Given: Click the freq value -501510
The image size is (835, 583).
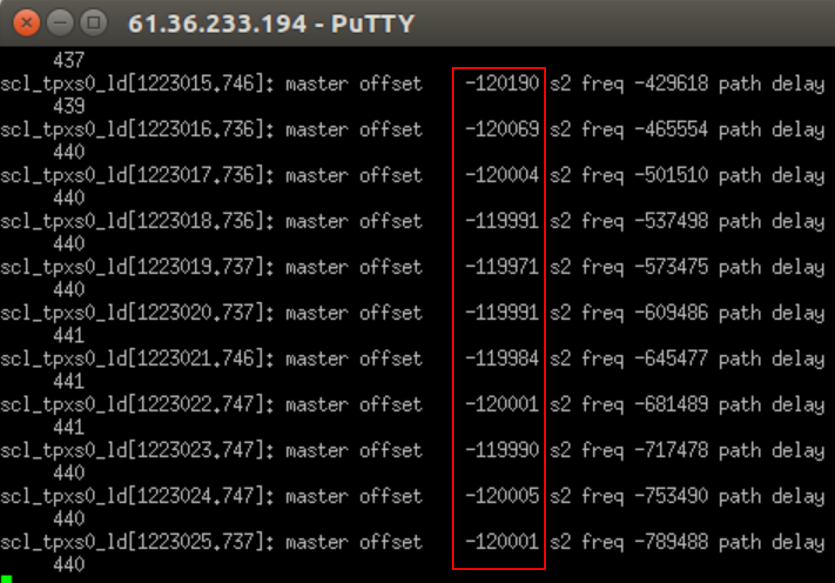Looking at the screenshot, I should [672, 175].
